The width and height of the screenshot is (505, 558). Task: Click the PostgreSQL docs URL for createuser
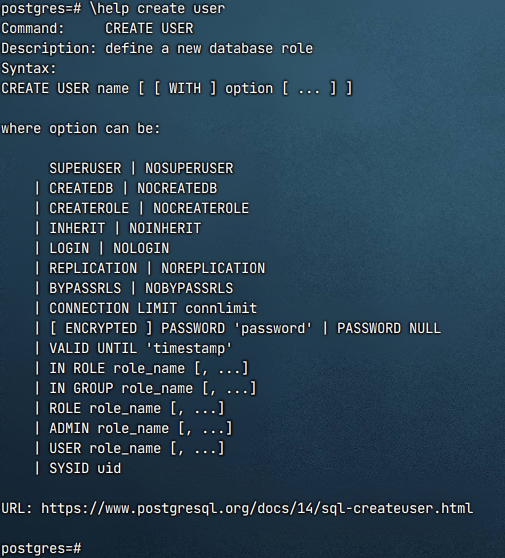coord(257,508)
